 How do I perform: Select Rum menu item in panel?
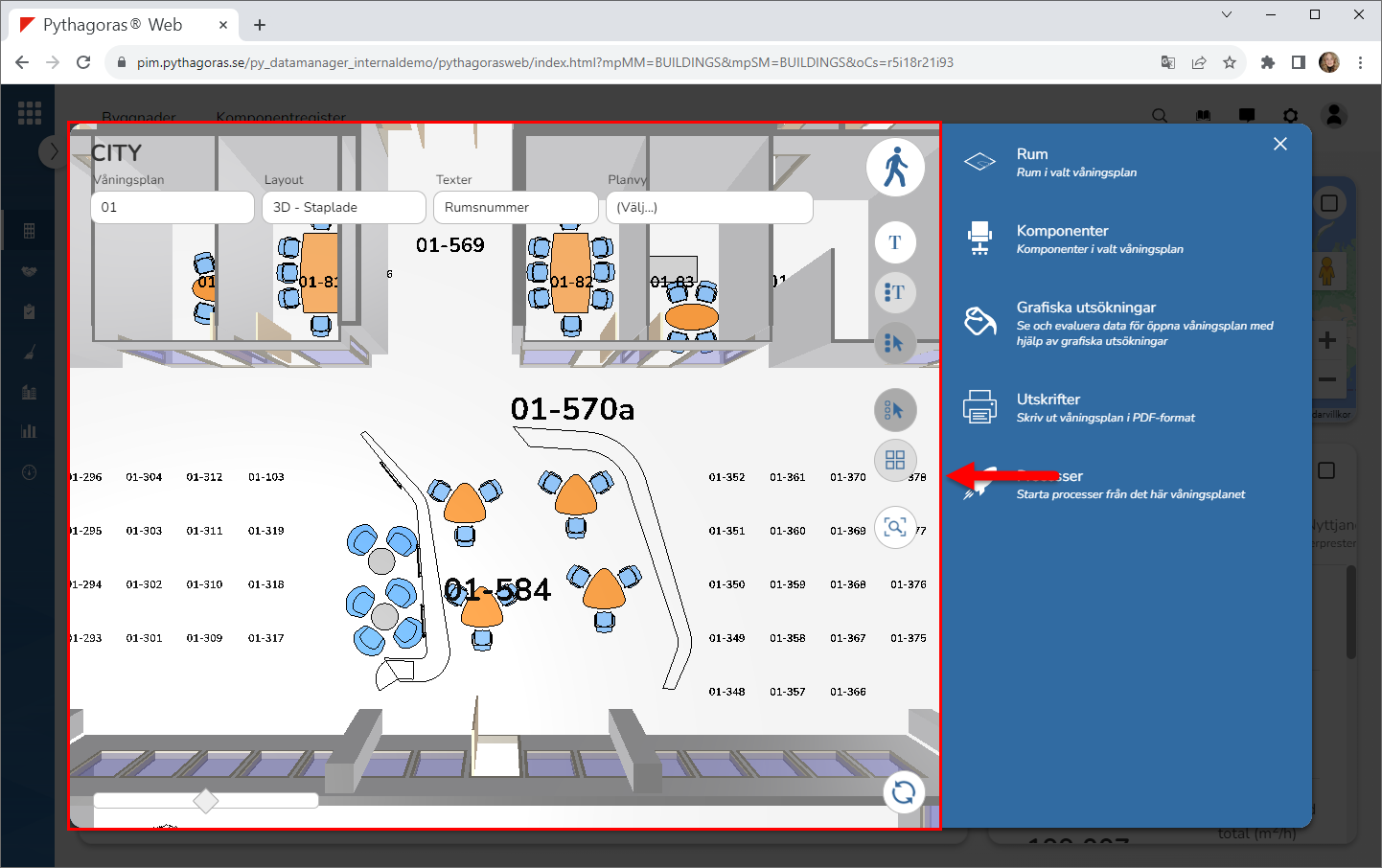(x=1032, y=154)
